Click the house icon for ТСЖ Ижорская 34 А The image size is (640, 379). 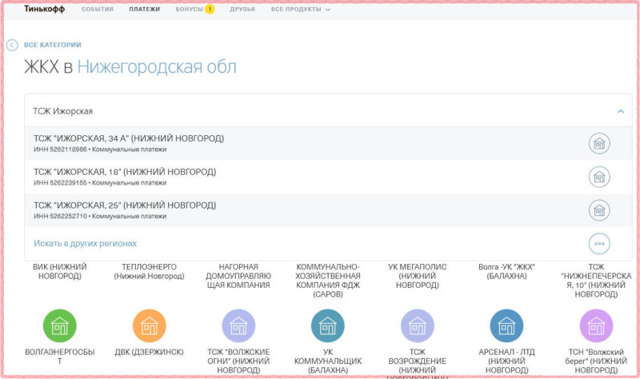click(599, 144)
